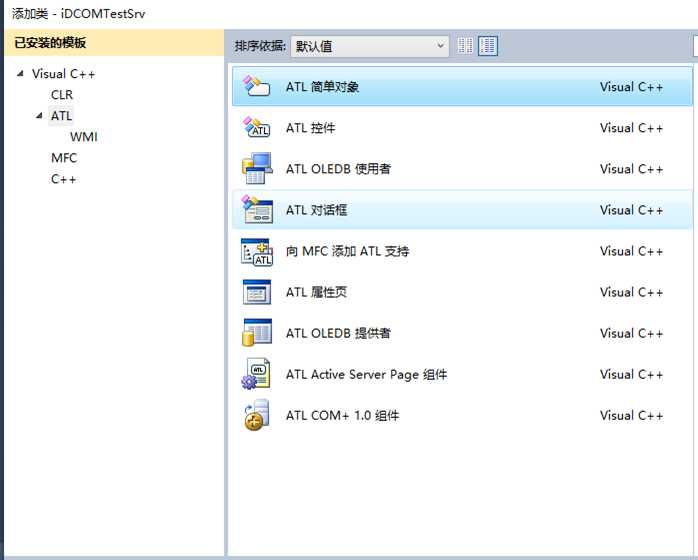The height and width of the screenshot is (560, 698).
Task: Select the MFC category in tree
Action: click(64, 158)
